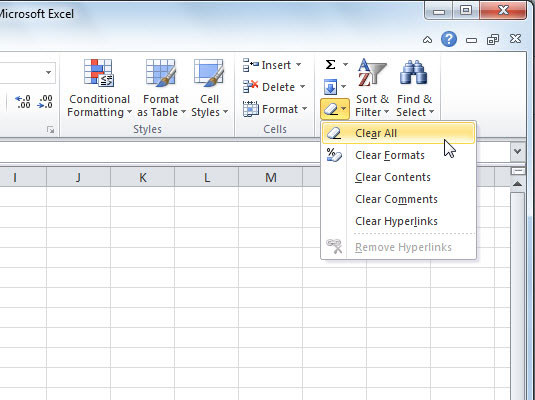Image resolution: width=535 pixels, height=400 pixels.
Task: Choose Clear All from menu
Action: [x=398, y=133]
